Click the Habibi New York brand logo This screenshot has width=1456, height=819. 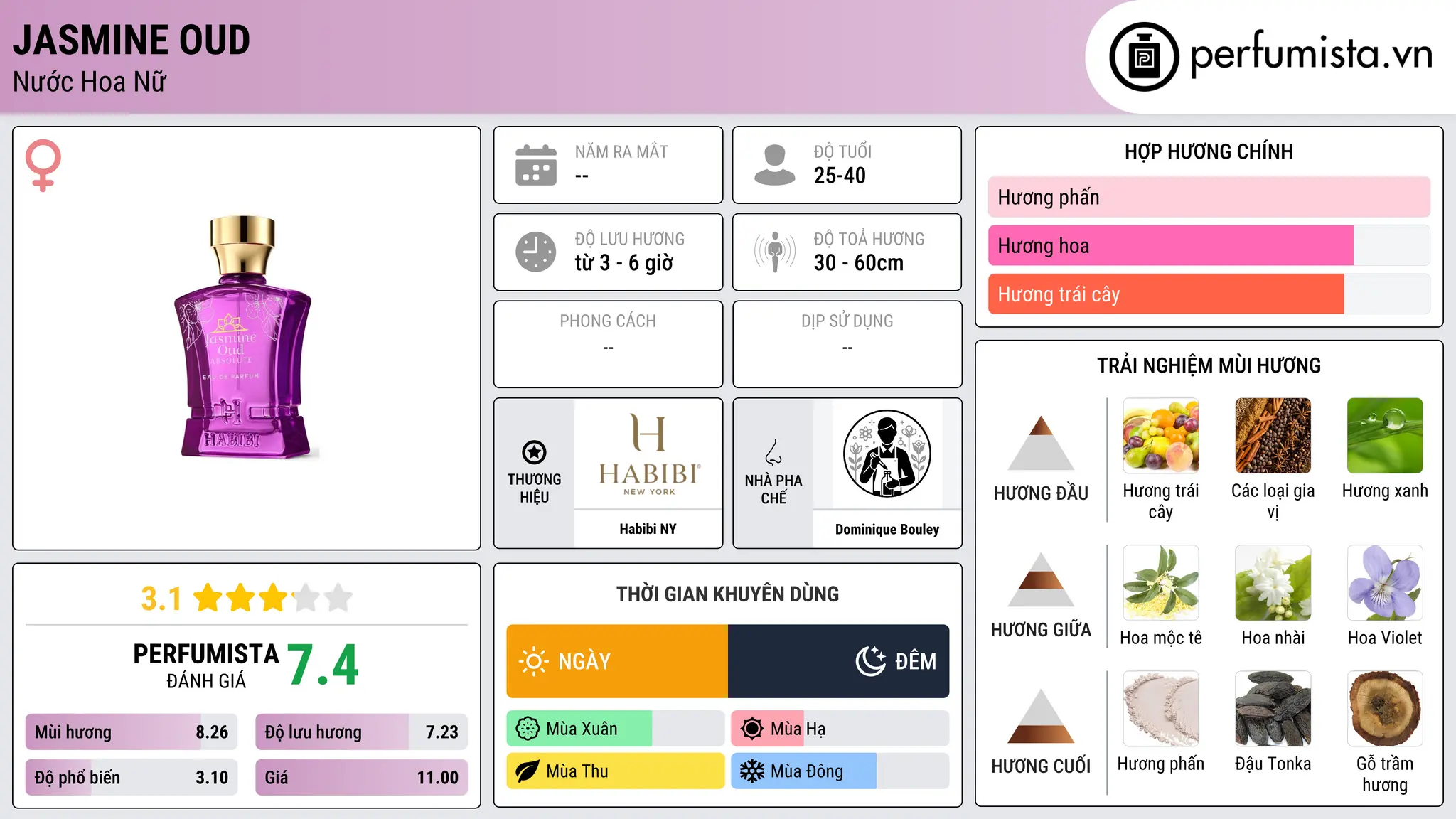pyautogui.click(x=648, y=454)
